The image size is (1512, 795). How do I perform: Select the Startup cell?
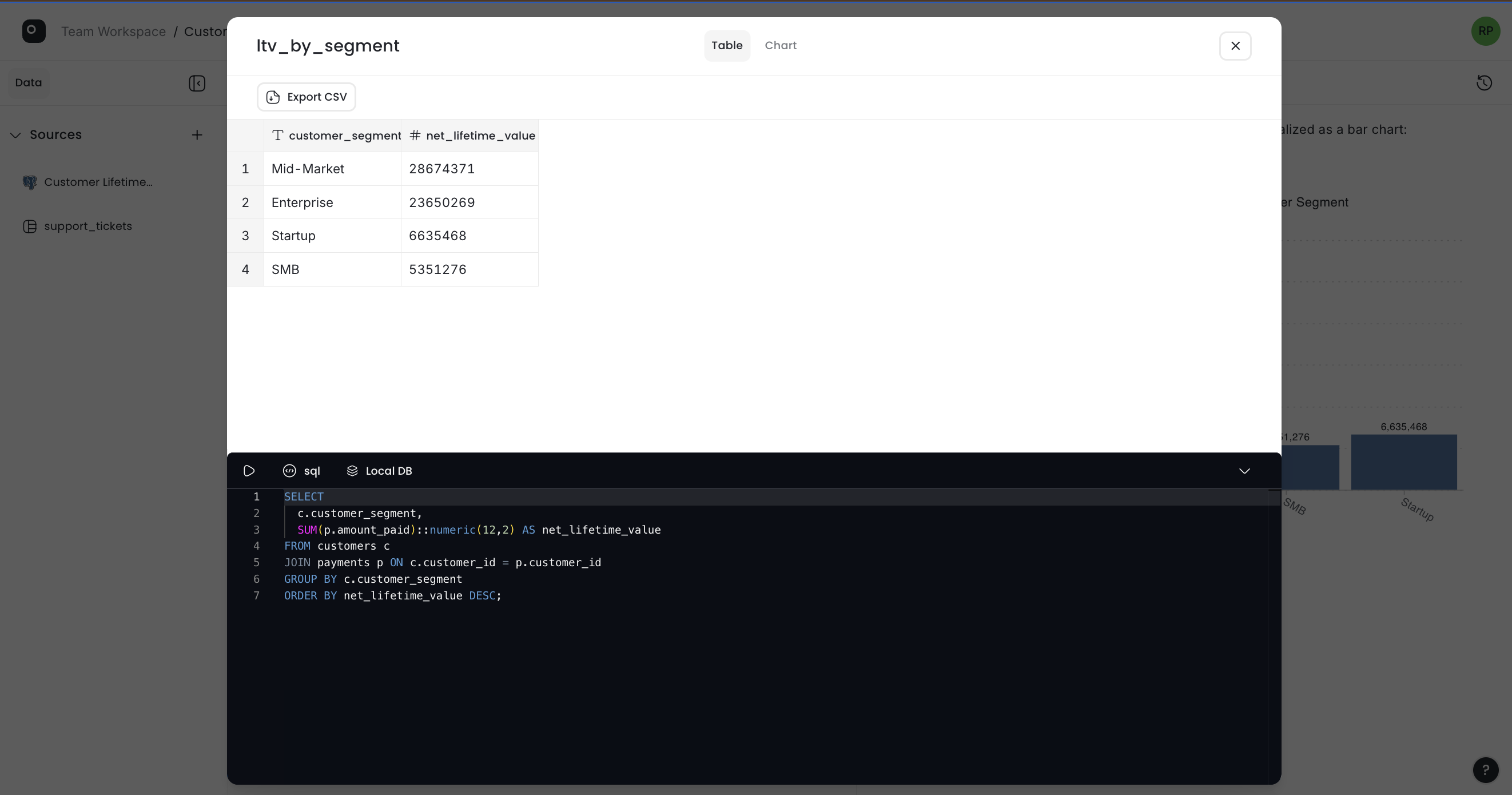[333, 236]
